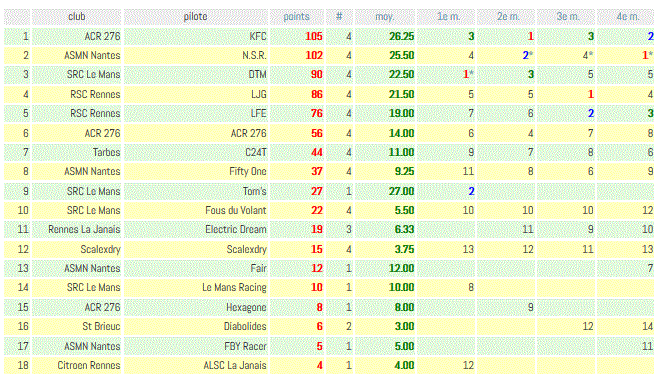
Task: Click Diabolides' fourth-race result '14'
Action: 648,326
